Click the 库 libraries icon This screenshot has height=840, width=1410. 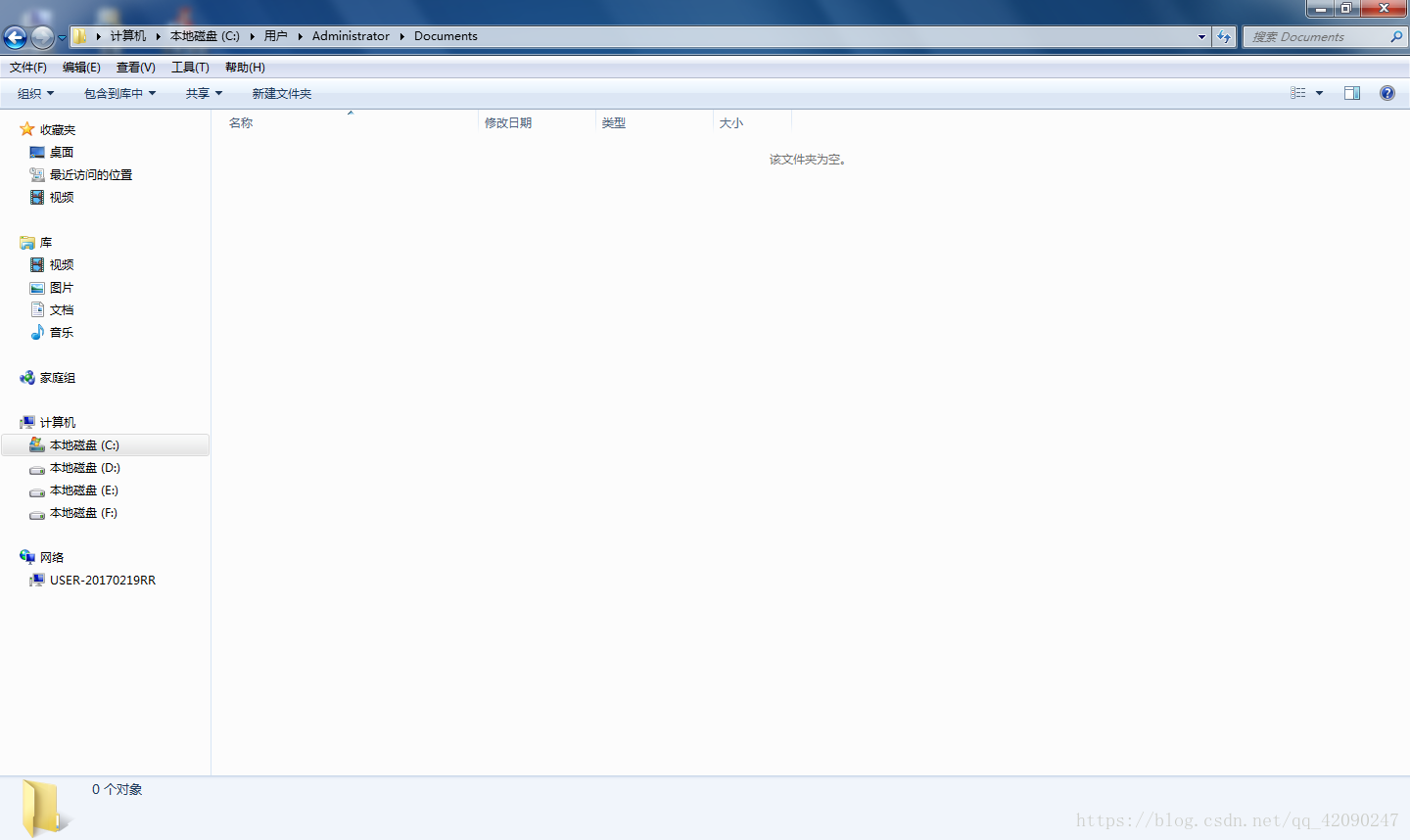[x=27, y=243]
